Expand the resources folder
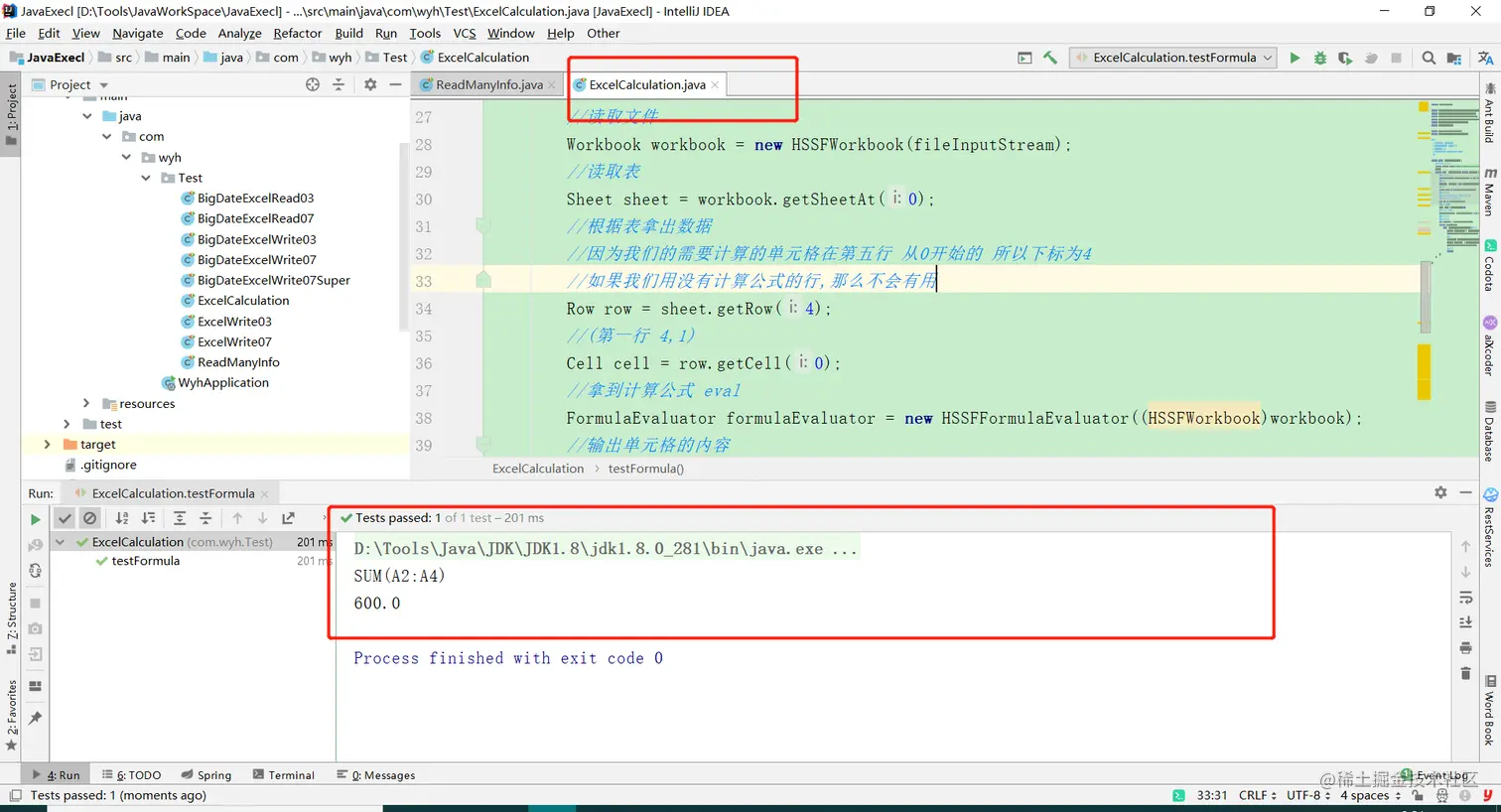 point(86,403)
